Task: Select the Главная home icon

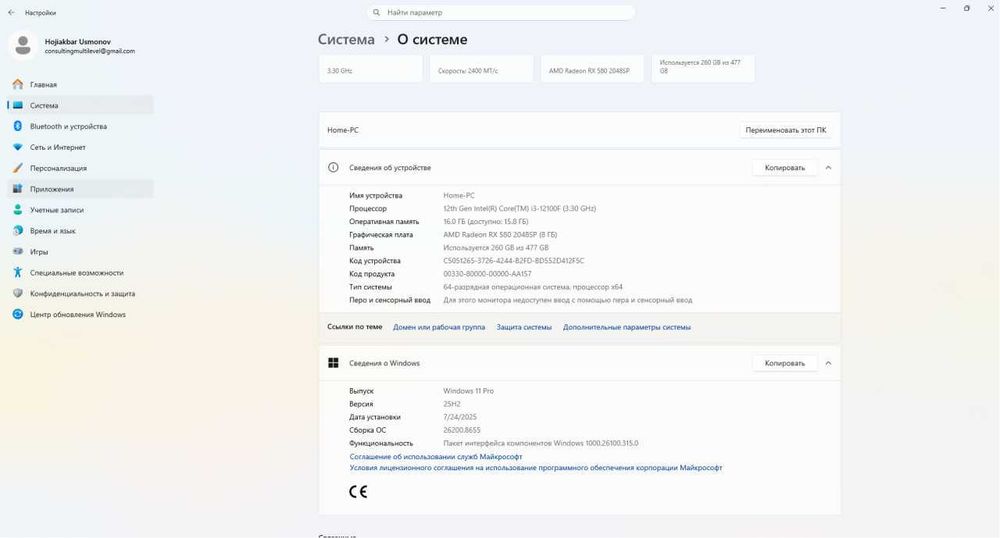Action: [18, 84]
